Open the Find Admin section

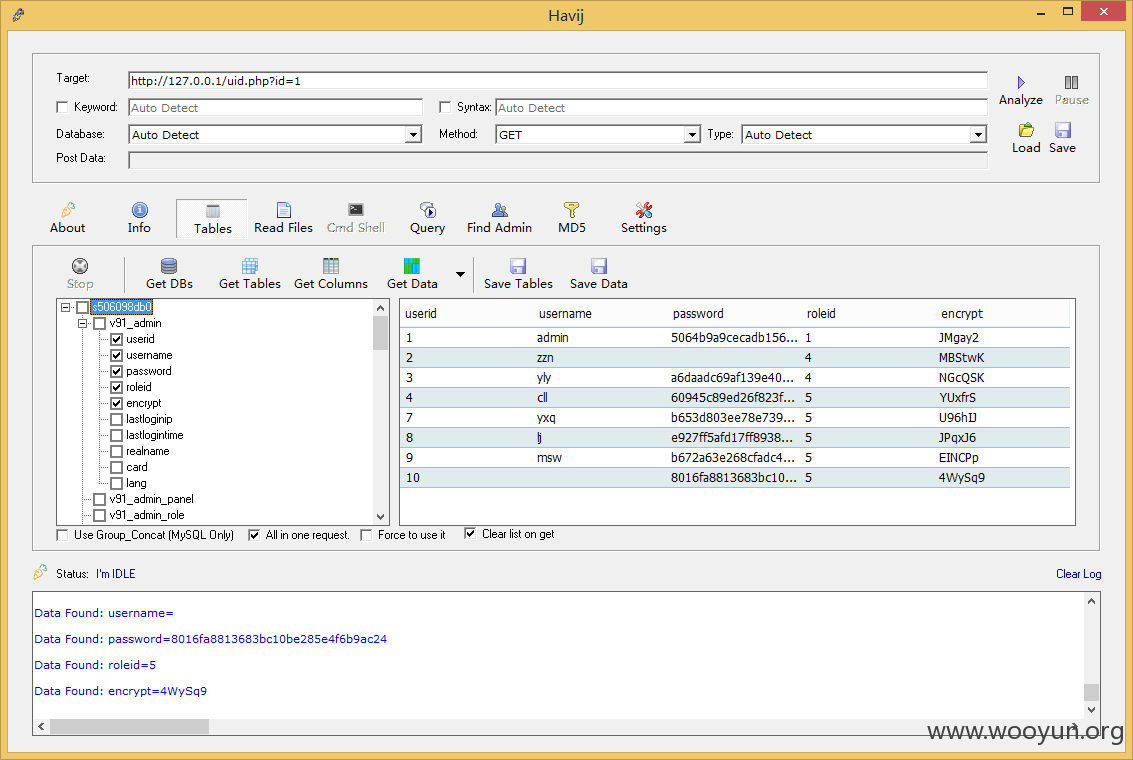[x=499, y=218]
